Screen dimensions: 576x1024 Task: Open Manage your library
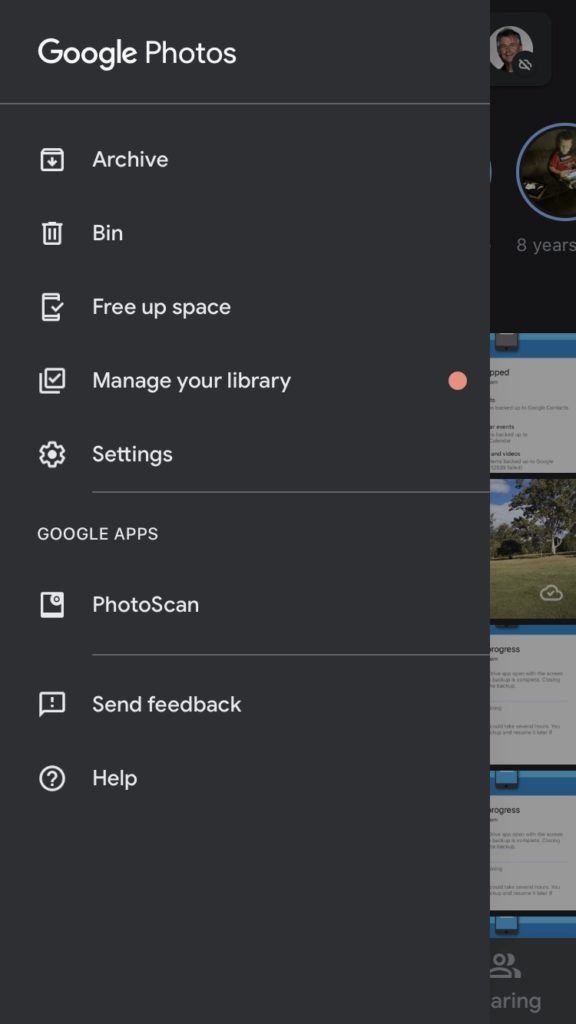(245, 381)
